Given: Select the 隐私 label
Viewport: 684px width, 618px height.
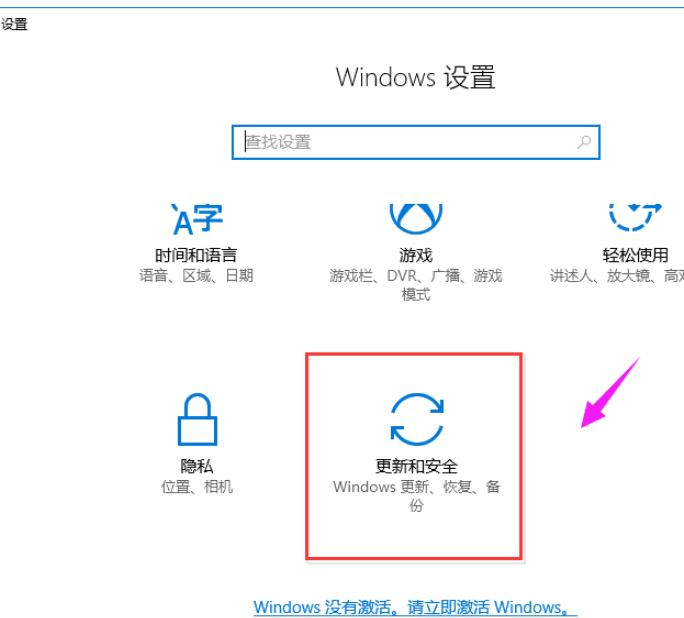Looking at the screenshot, I should pos(197,466).
